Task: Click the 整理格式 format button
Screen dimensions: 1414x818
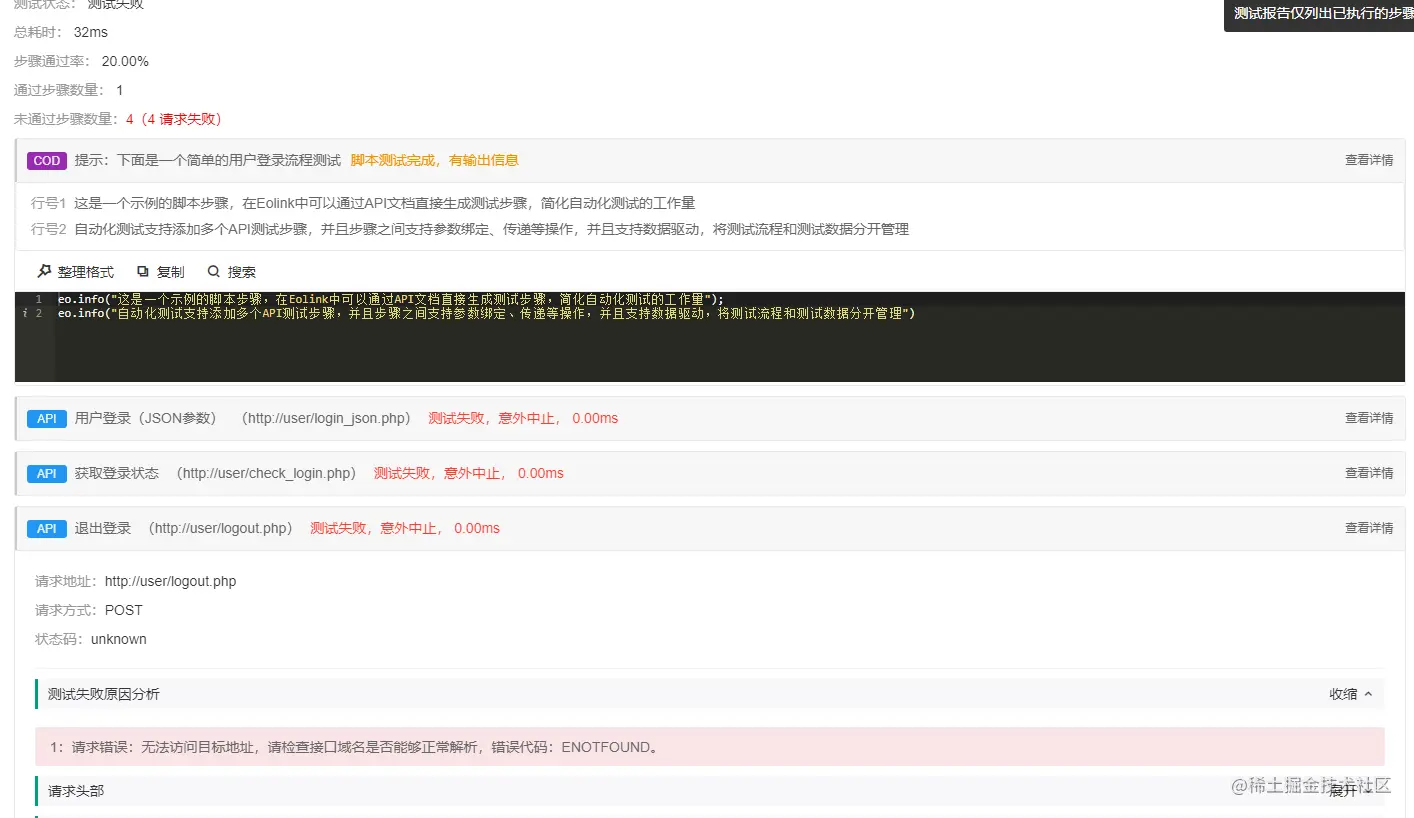Action: tap(76, 272)
